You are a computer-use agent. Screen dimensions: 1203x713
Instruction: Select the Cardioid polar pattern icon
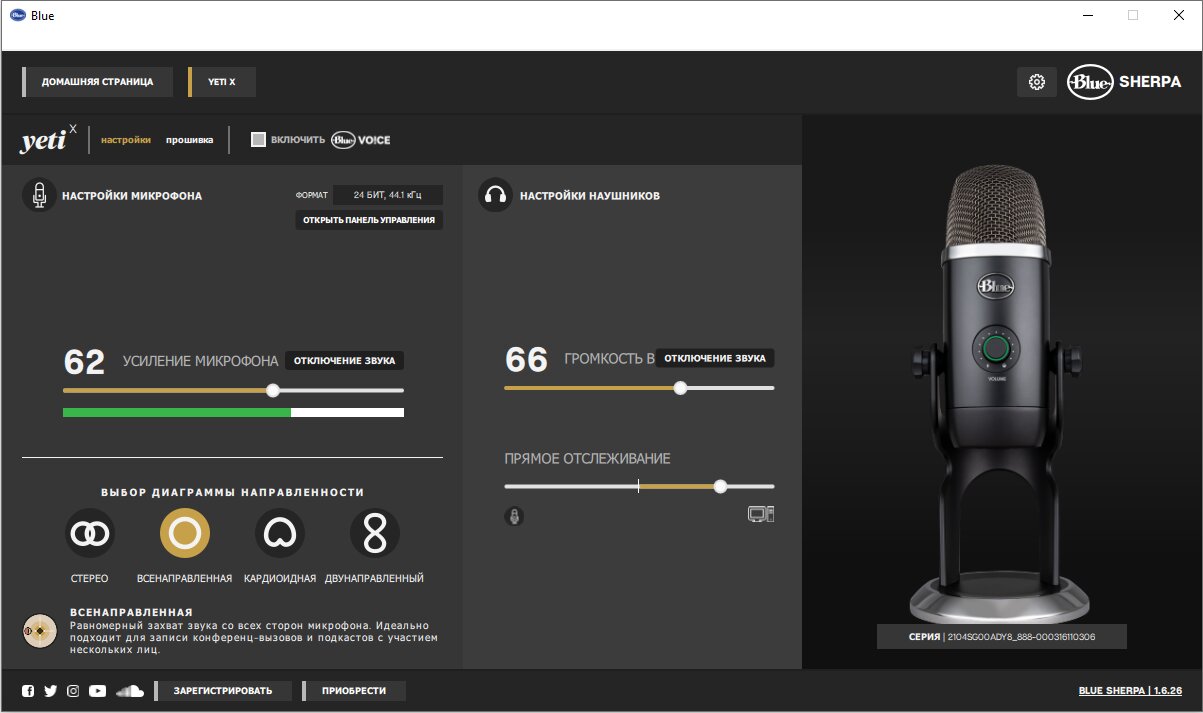click(x=280, y=534)
